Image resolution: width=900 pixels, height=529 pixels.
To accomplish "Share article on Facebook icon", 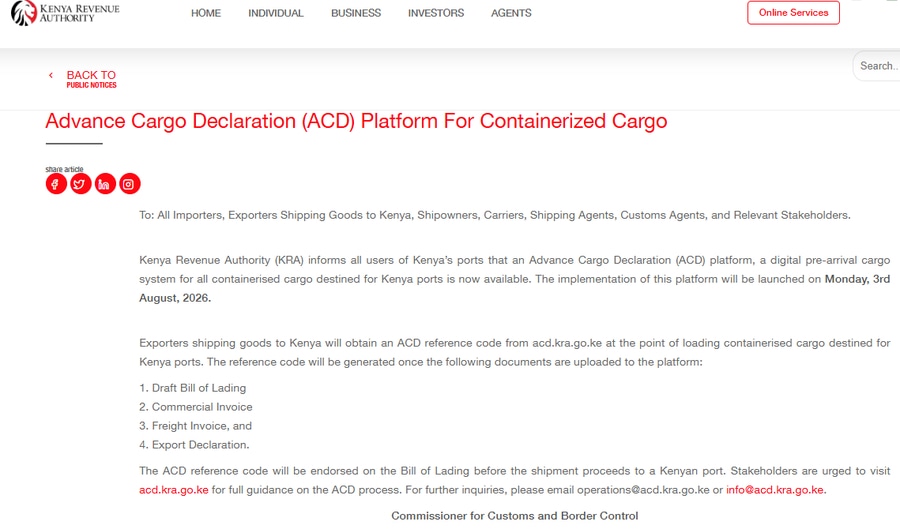I will (56, 184).
